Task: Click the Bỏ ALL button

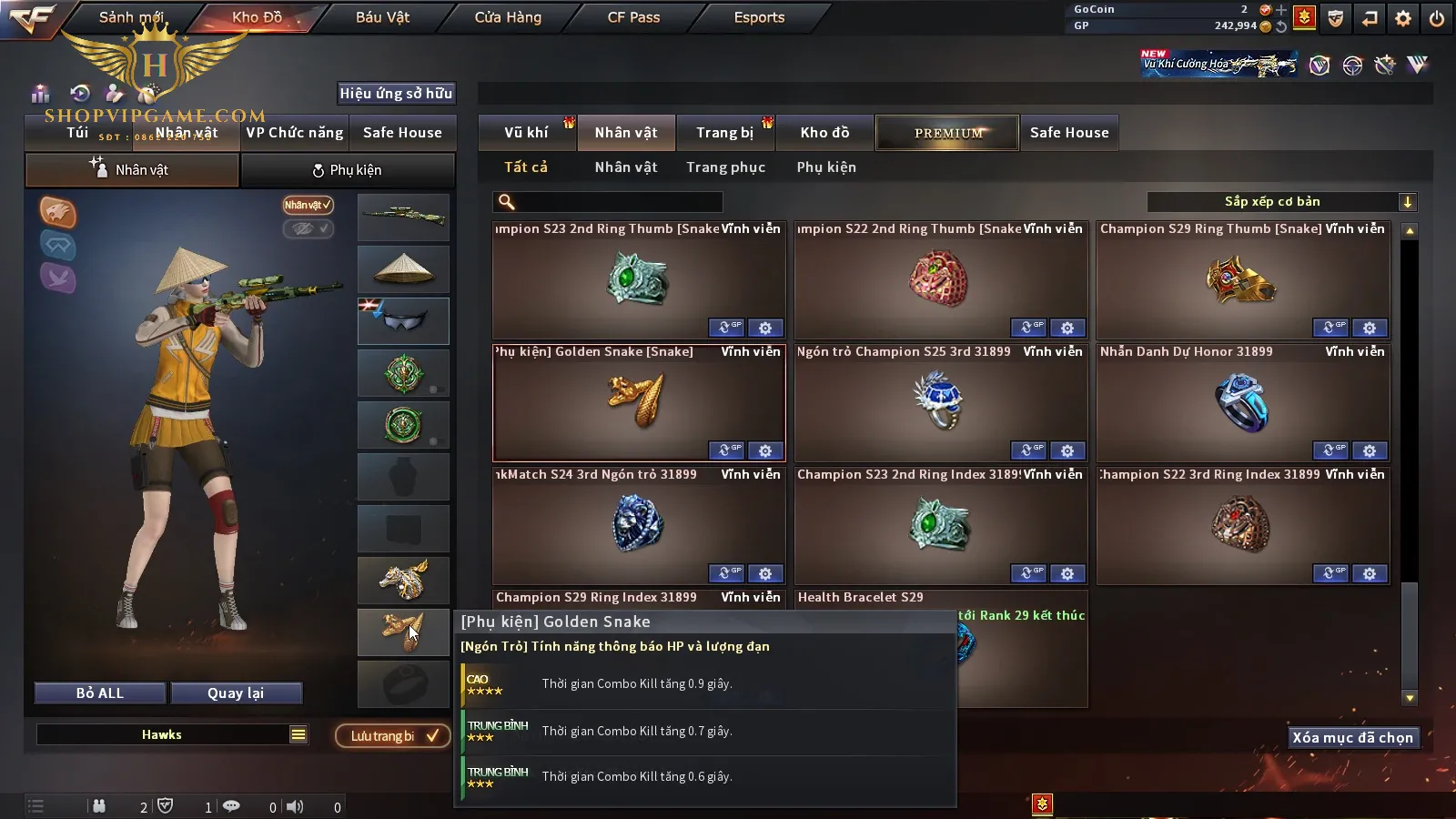Action: 100,693
